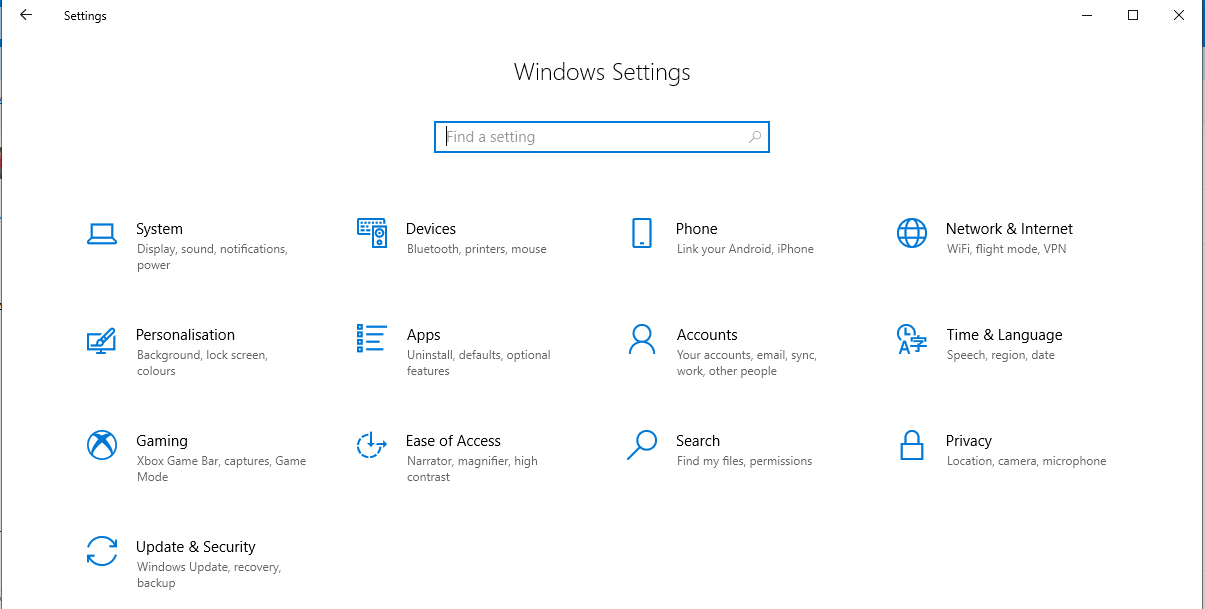Click 'Xbox Game Bar, captures, Game Mode' text
Screen dimensions: 1205x609
[221, 469]
